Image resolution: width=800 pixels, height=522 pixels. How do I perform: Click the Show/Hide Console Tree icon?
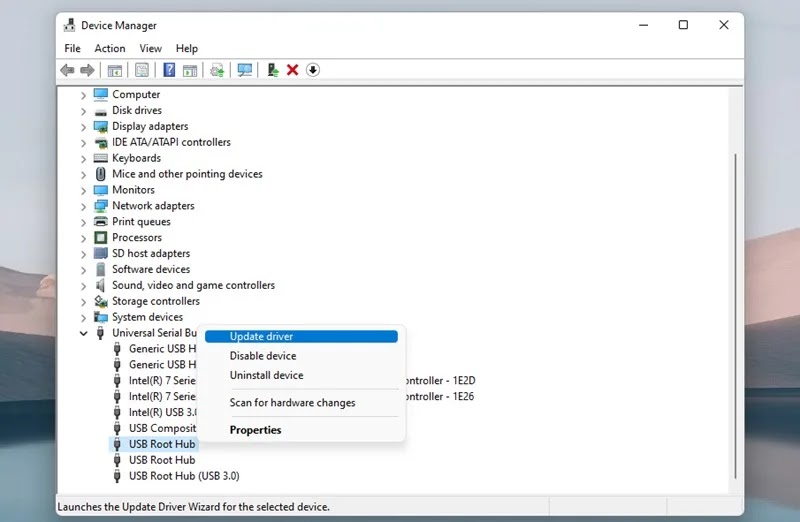point(115,70)
